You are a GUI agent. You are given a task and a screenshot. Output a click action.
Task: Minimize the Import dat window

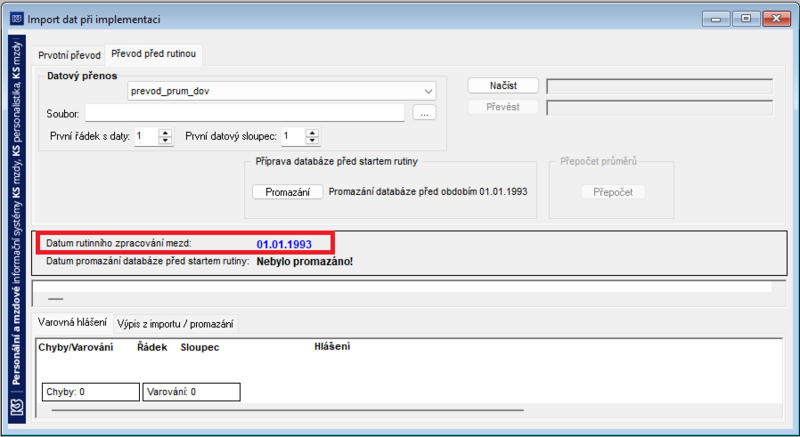[716, 19]
